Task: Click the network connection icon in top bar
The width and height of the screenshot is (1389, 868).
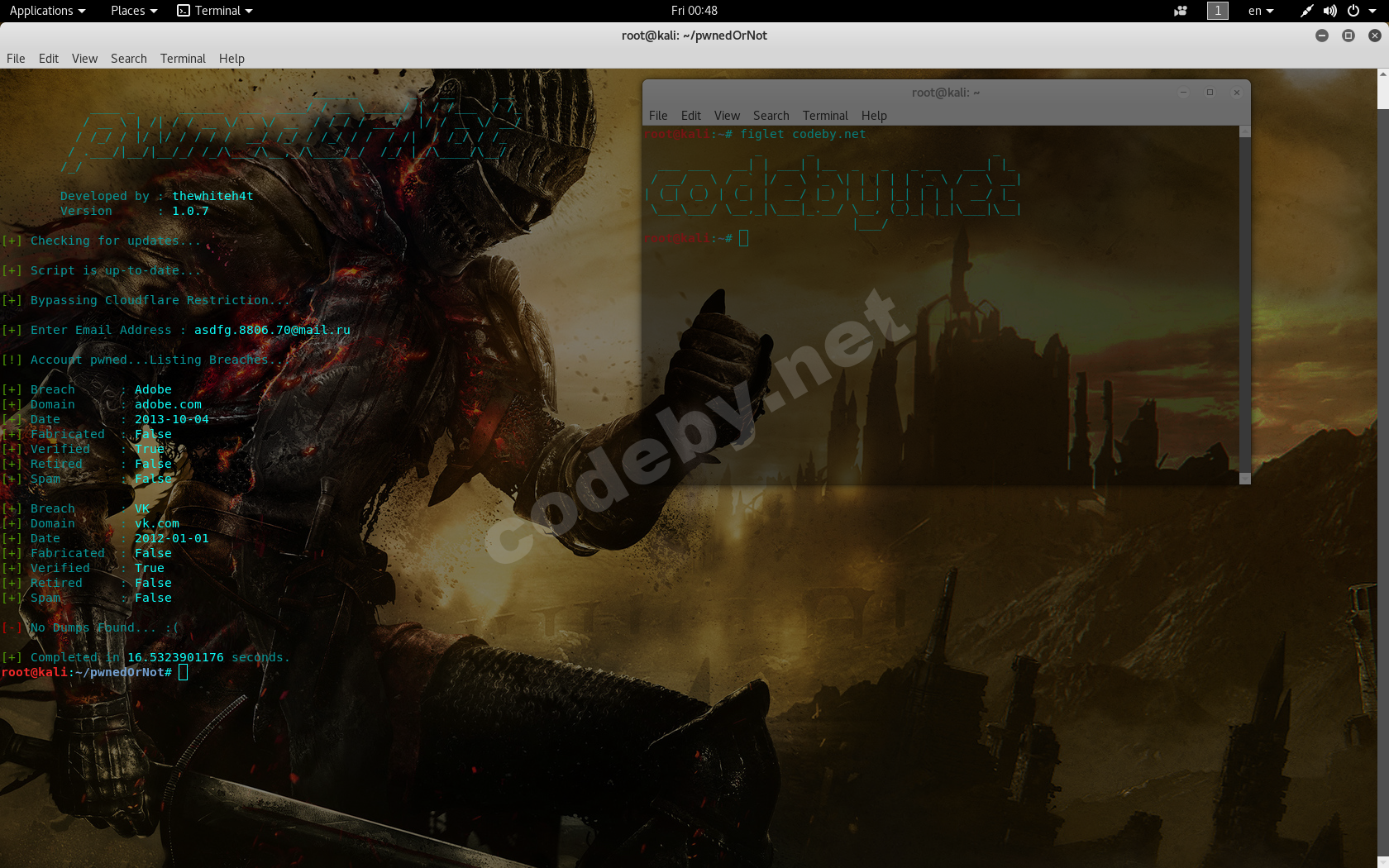Action: point(1306,11)
